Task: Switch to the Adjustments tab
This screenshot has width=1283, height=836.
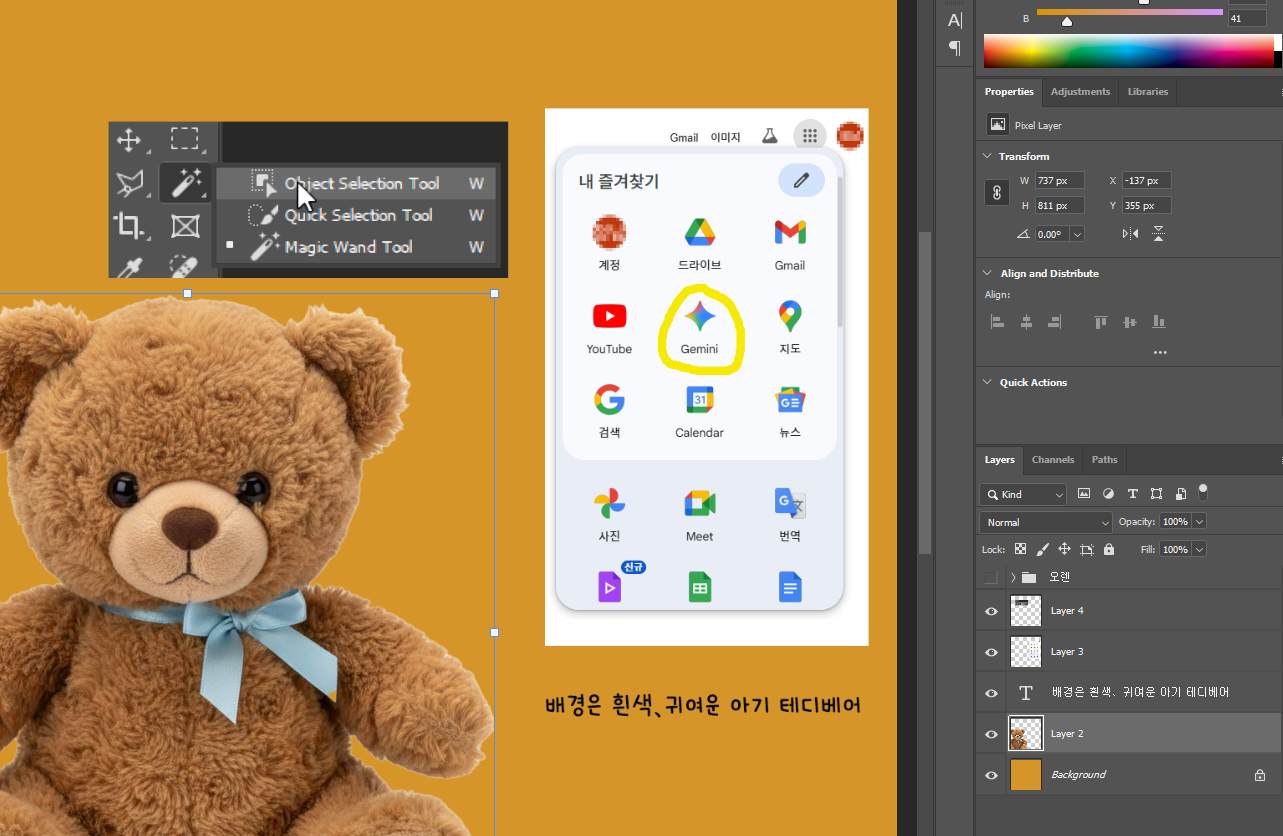Action: click(x=1080, y=91)
